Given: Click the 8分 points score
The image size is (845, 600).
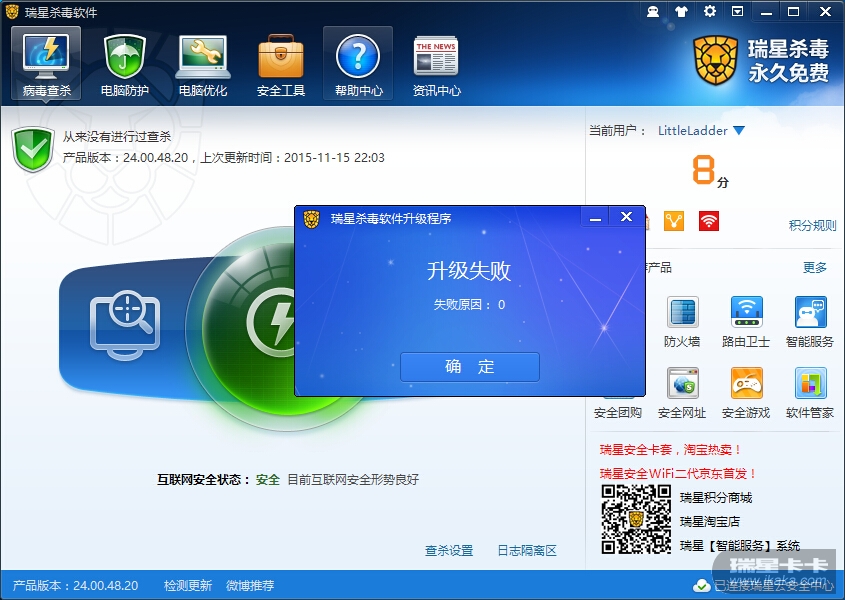Looking at the screenshot, I should [710, 170].
